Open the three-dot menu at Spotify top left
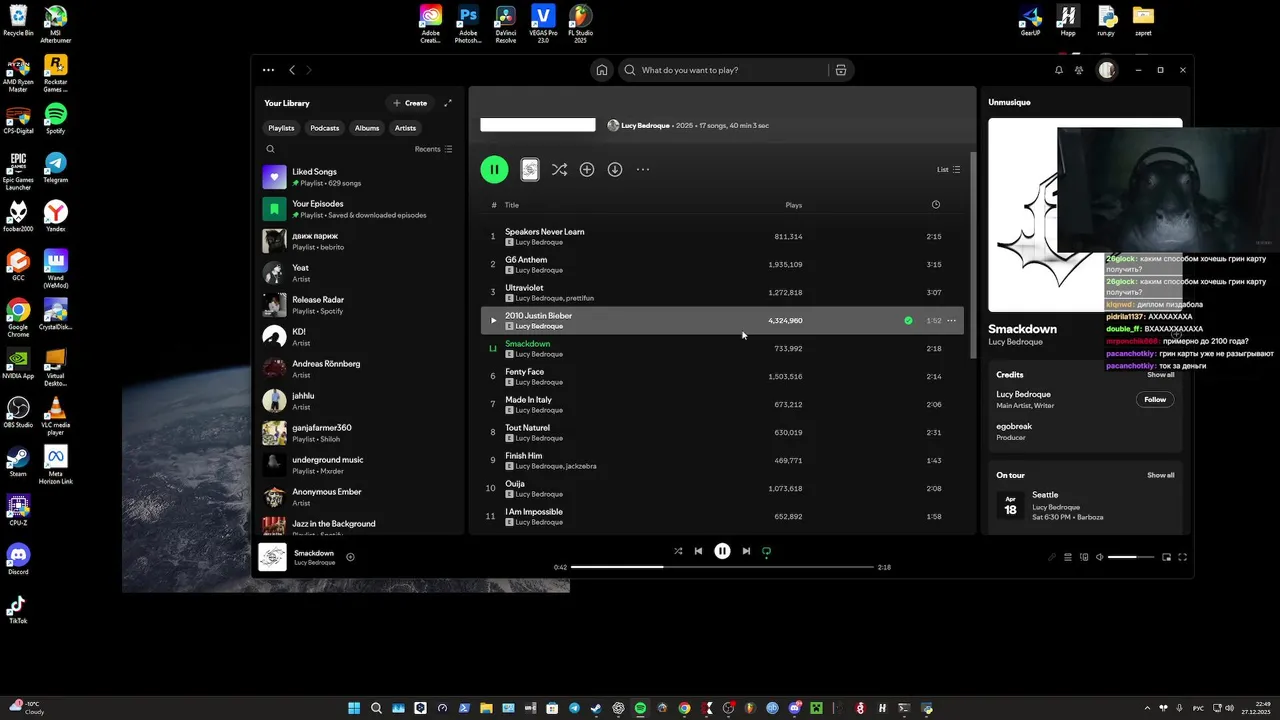This screenshot has height=720, width=1280. [x=268, y=70]
